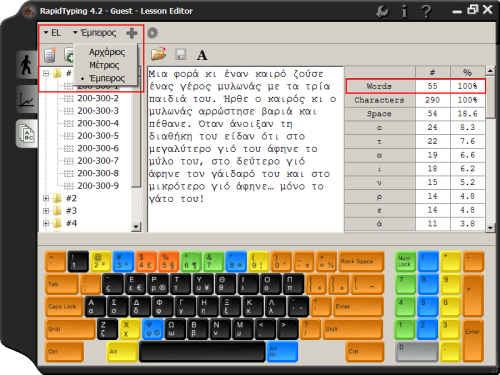
Task: Expand the #3 folder
Action: point(46,211)
